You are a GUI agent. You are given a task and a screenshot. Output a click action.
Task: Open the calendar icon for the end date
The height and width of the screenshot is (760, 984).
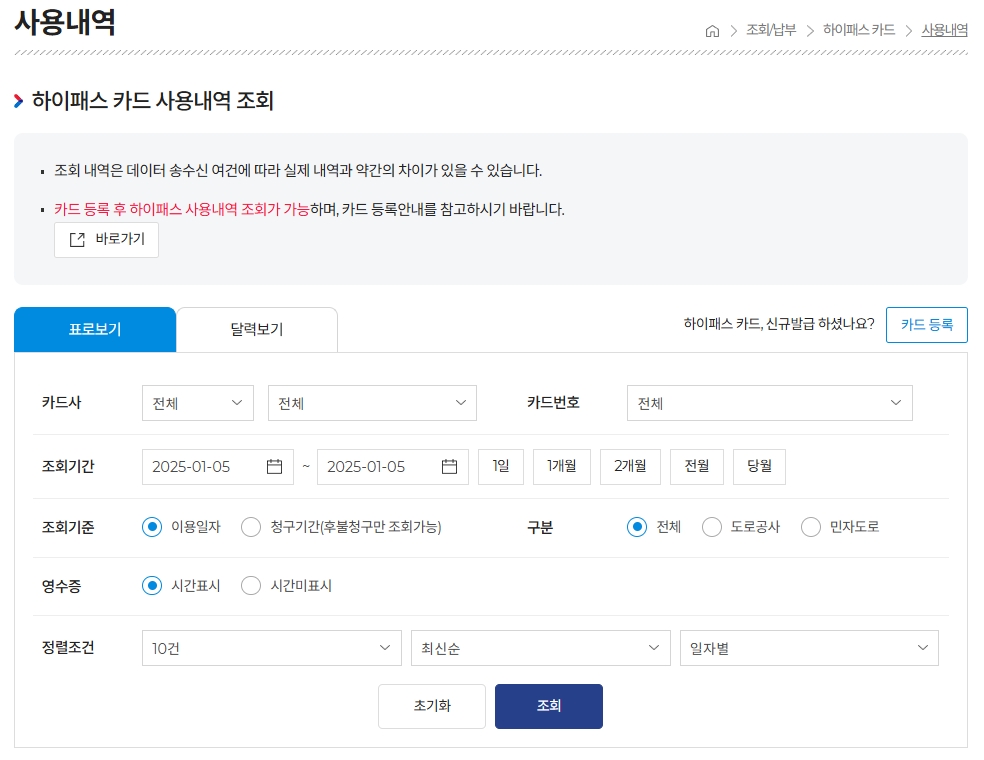(450, 466)
